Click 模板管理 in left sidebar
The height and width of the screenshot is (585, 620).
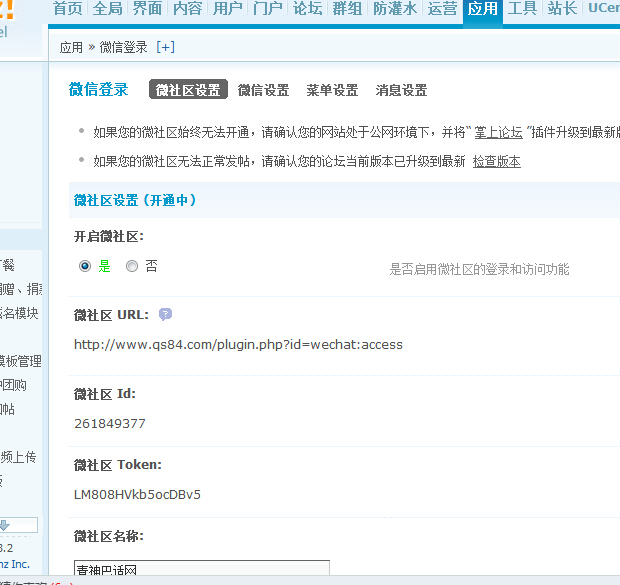point(21,361)
